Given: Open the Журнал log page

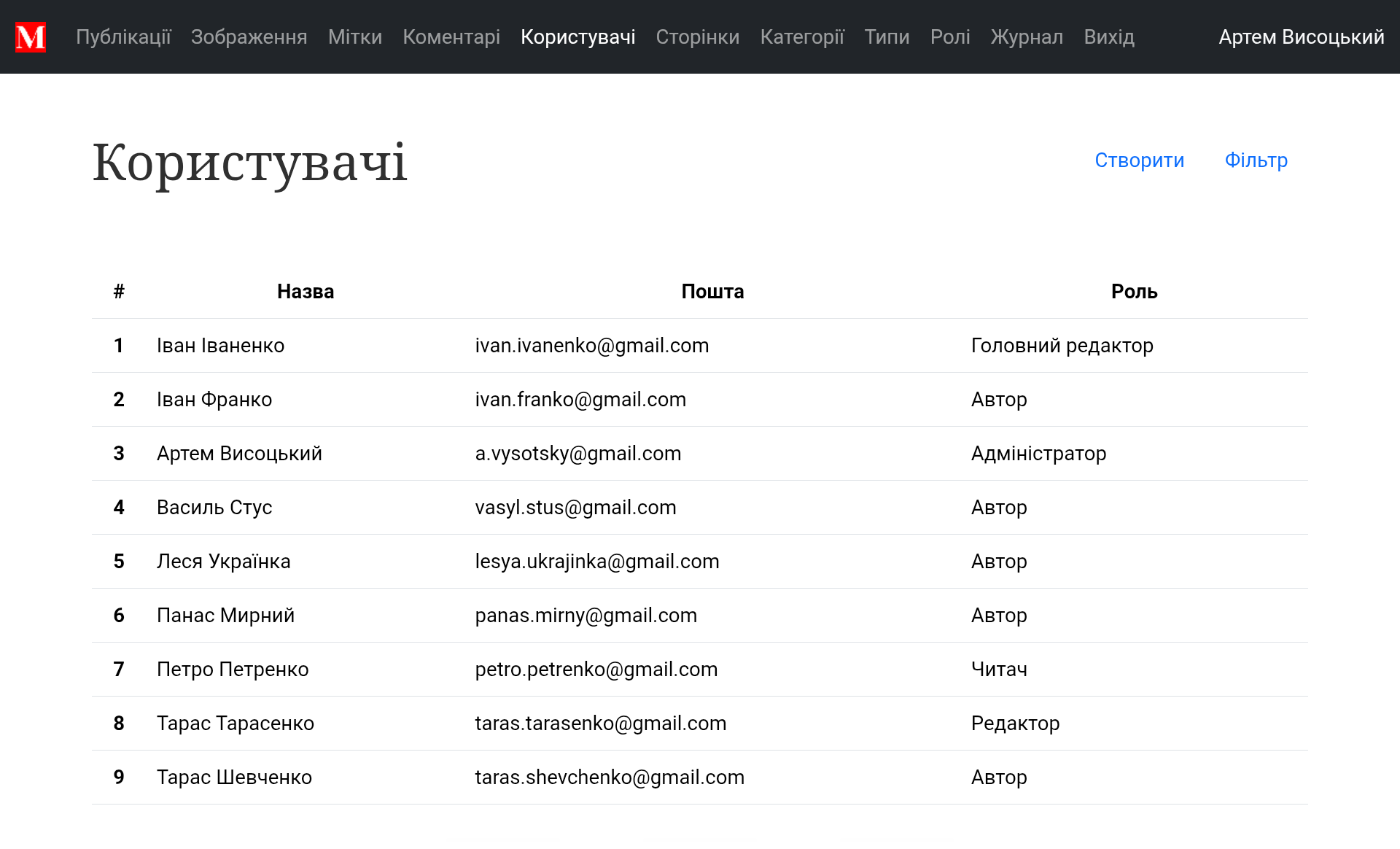Looking at the screenshot, I should point(1026,37).
